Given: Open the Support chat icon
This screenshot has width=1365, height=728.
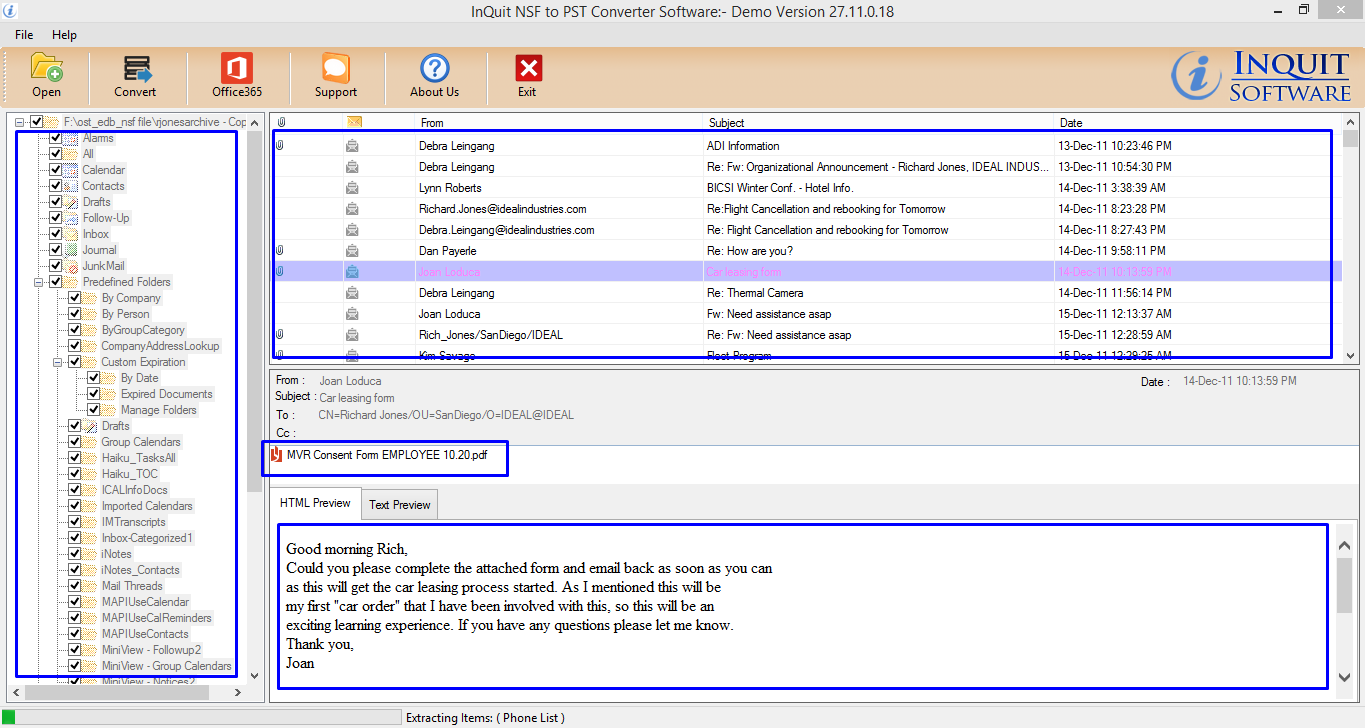Looking at the screenshot, I should point(336,68).
